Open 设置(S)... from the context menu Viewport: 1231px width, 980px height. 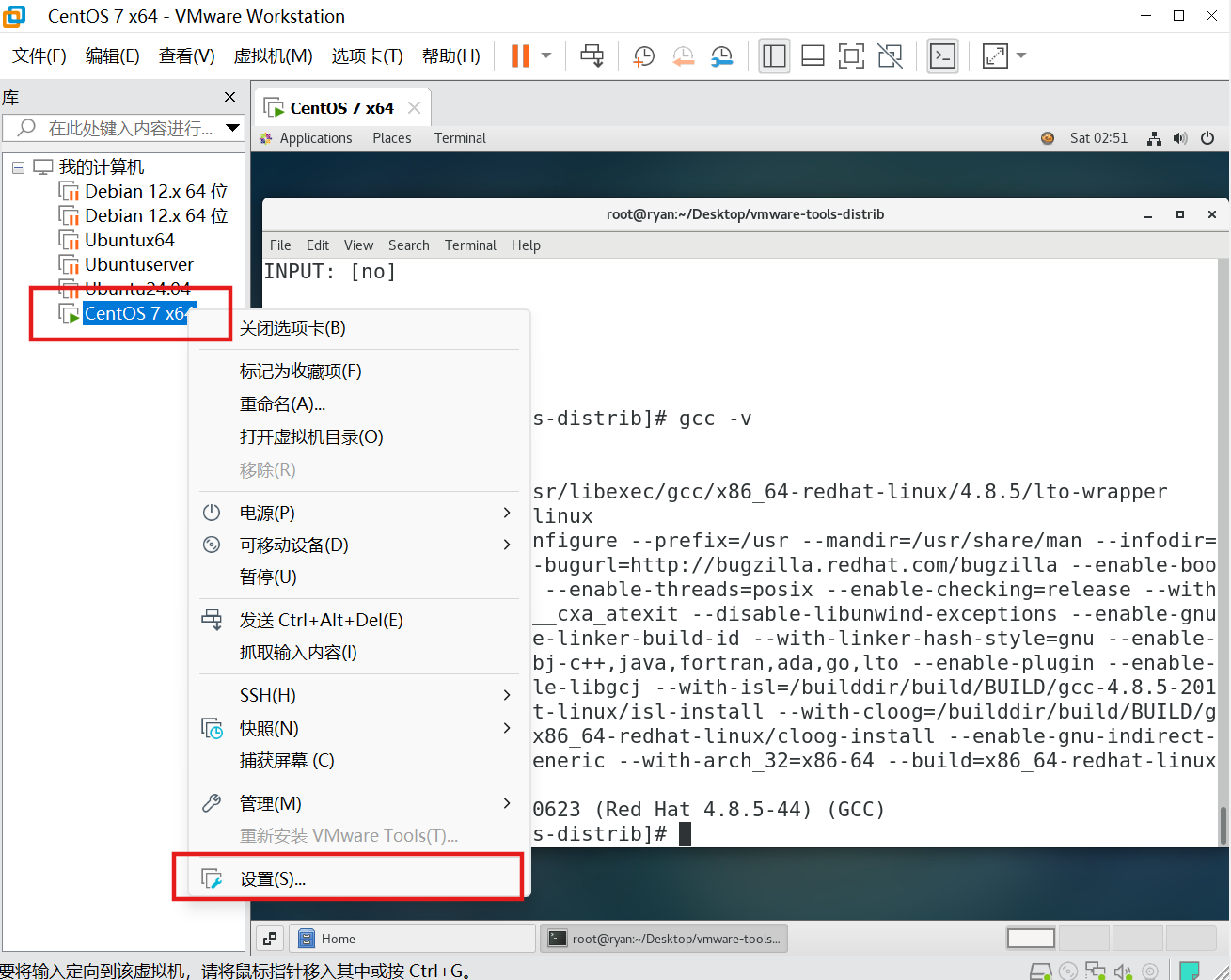point(359,879)
